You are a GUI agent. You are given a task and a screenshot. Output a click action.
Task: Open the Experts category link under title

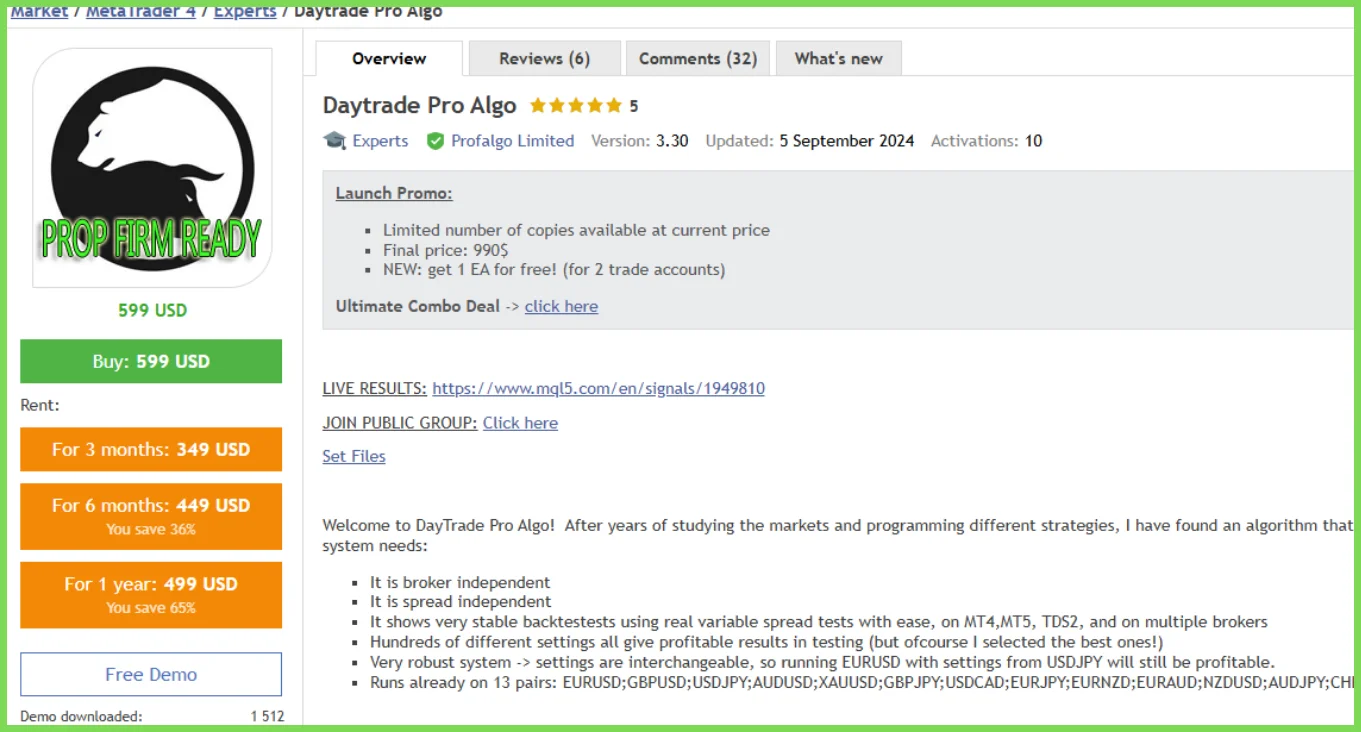[380, 141]
